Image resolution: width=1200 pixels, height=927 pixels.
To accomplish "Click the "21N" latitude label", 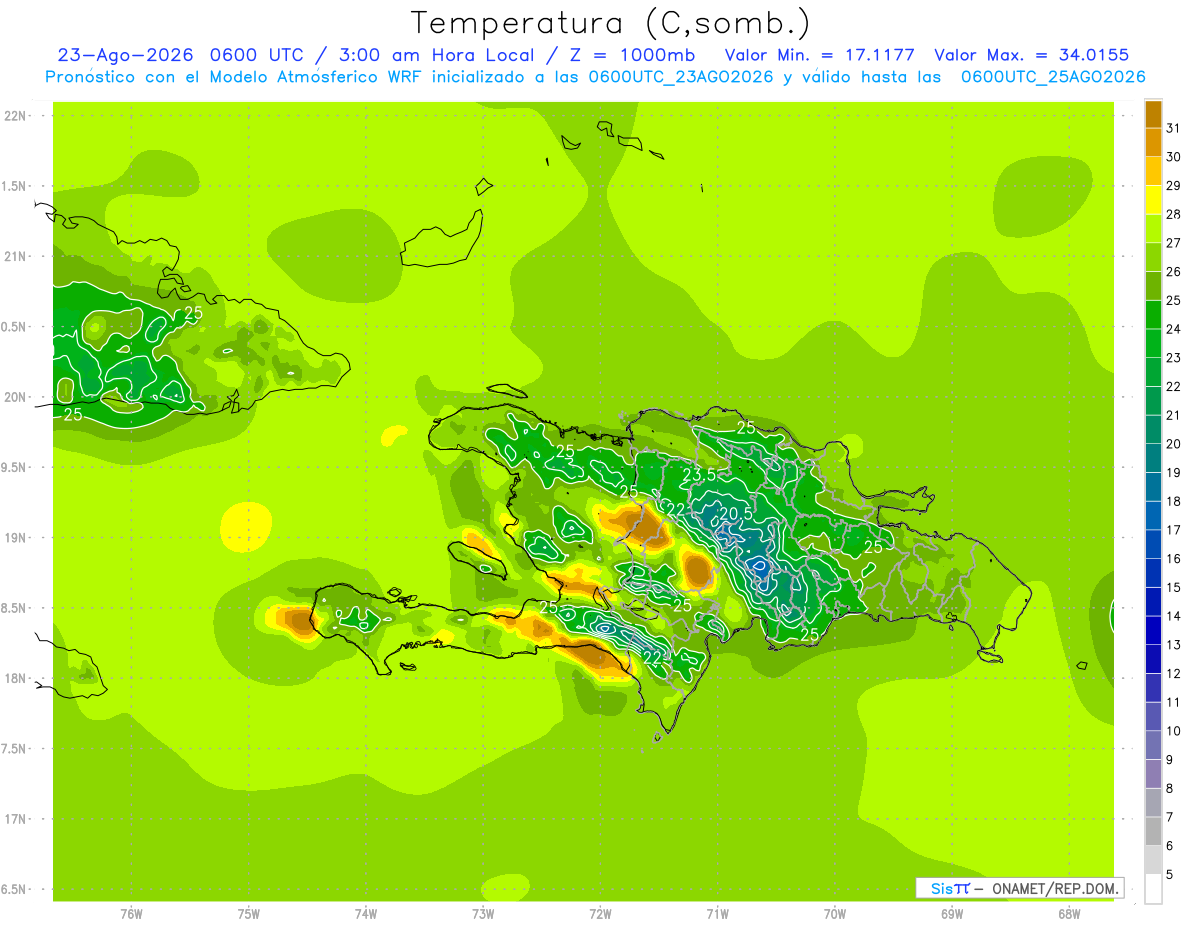I will coord(16,257).
